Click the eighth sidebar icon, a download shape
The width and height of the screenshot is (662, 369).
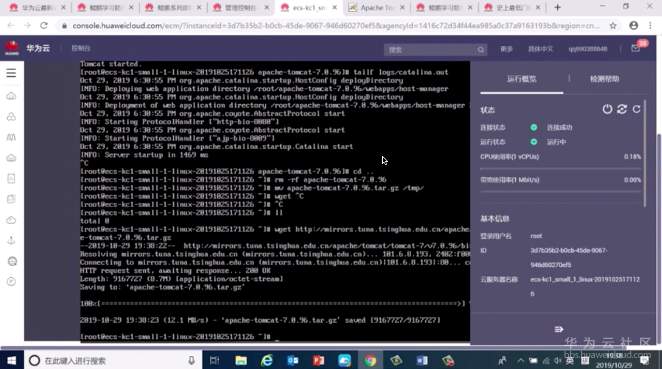[11, 240]
